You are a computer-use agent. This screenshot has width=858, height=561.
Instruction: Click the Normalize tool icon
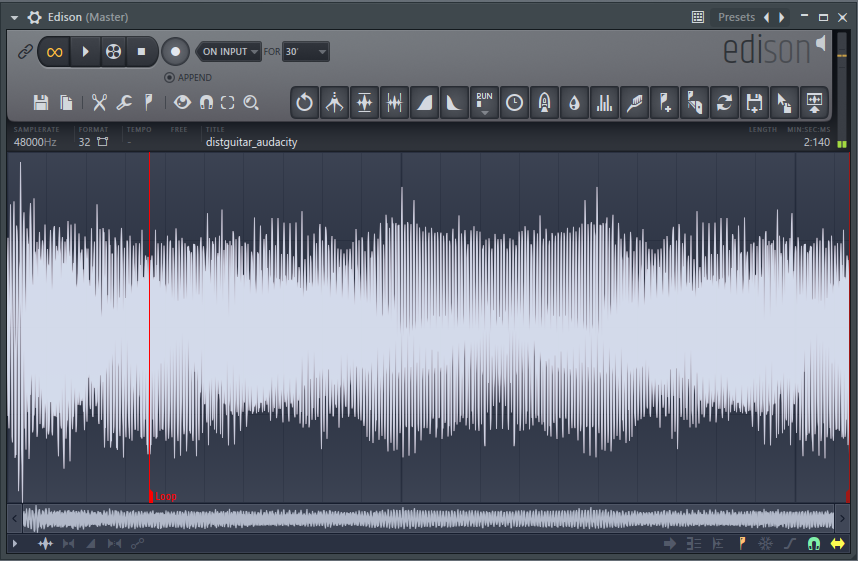pyautogui.click(x=364, y=102)
